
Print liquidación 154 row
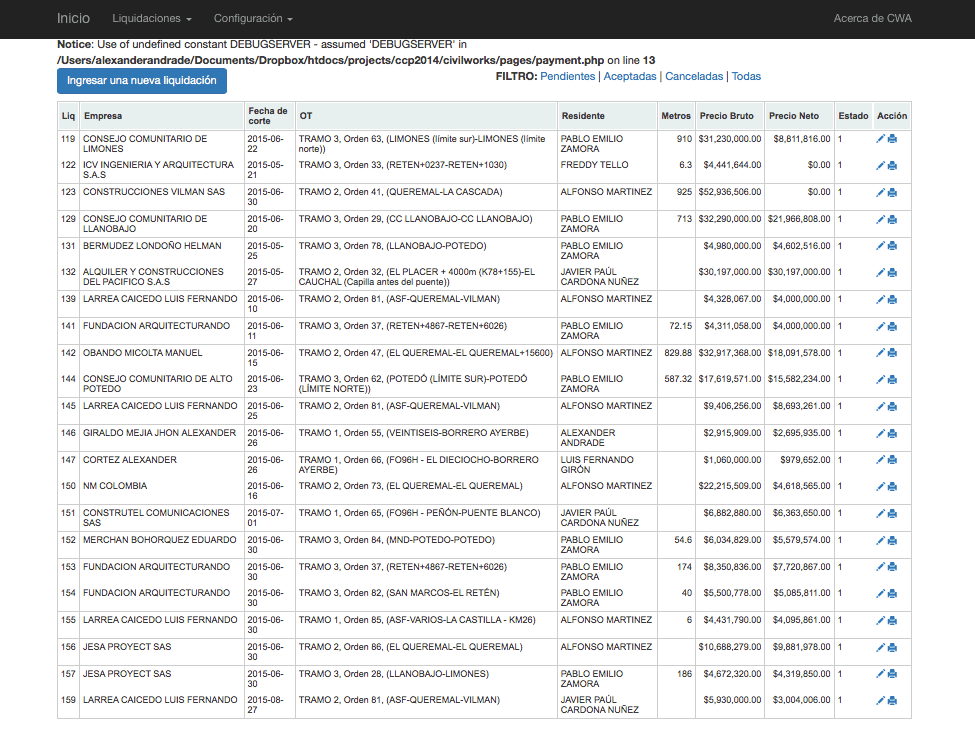click(x=892, y=594)
